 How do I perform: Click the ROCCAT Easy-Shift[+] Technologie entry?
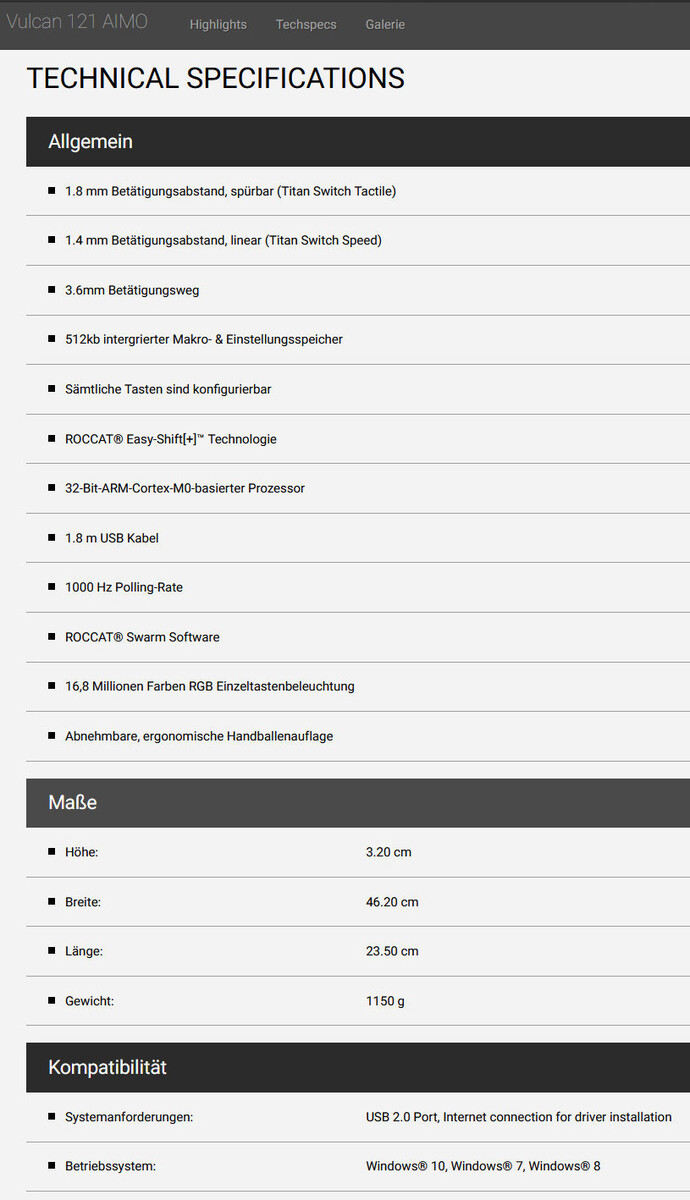click(171, 439)
